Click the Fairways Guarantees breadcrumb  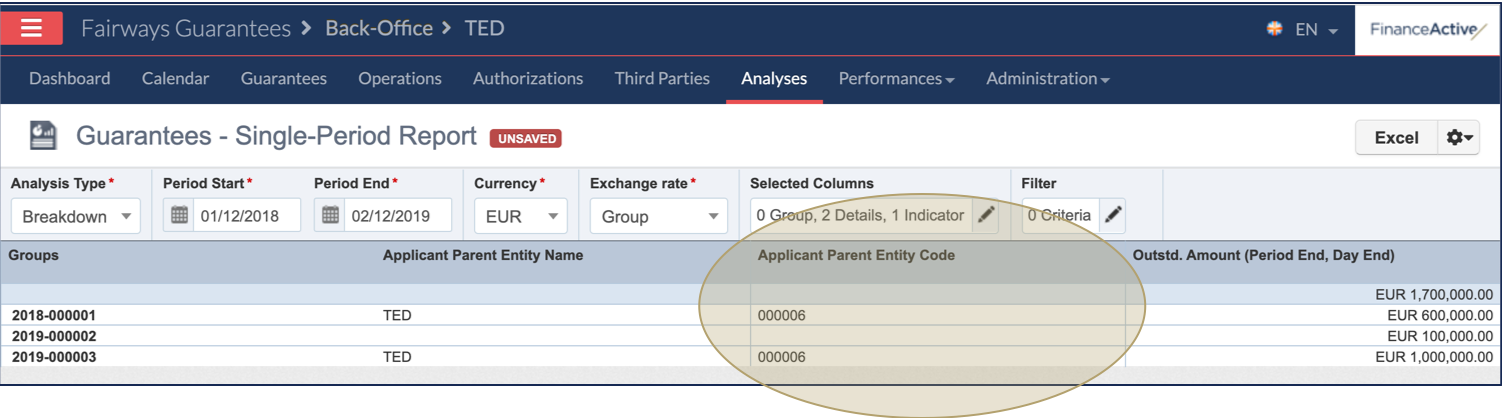tap(186, 28)
